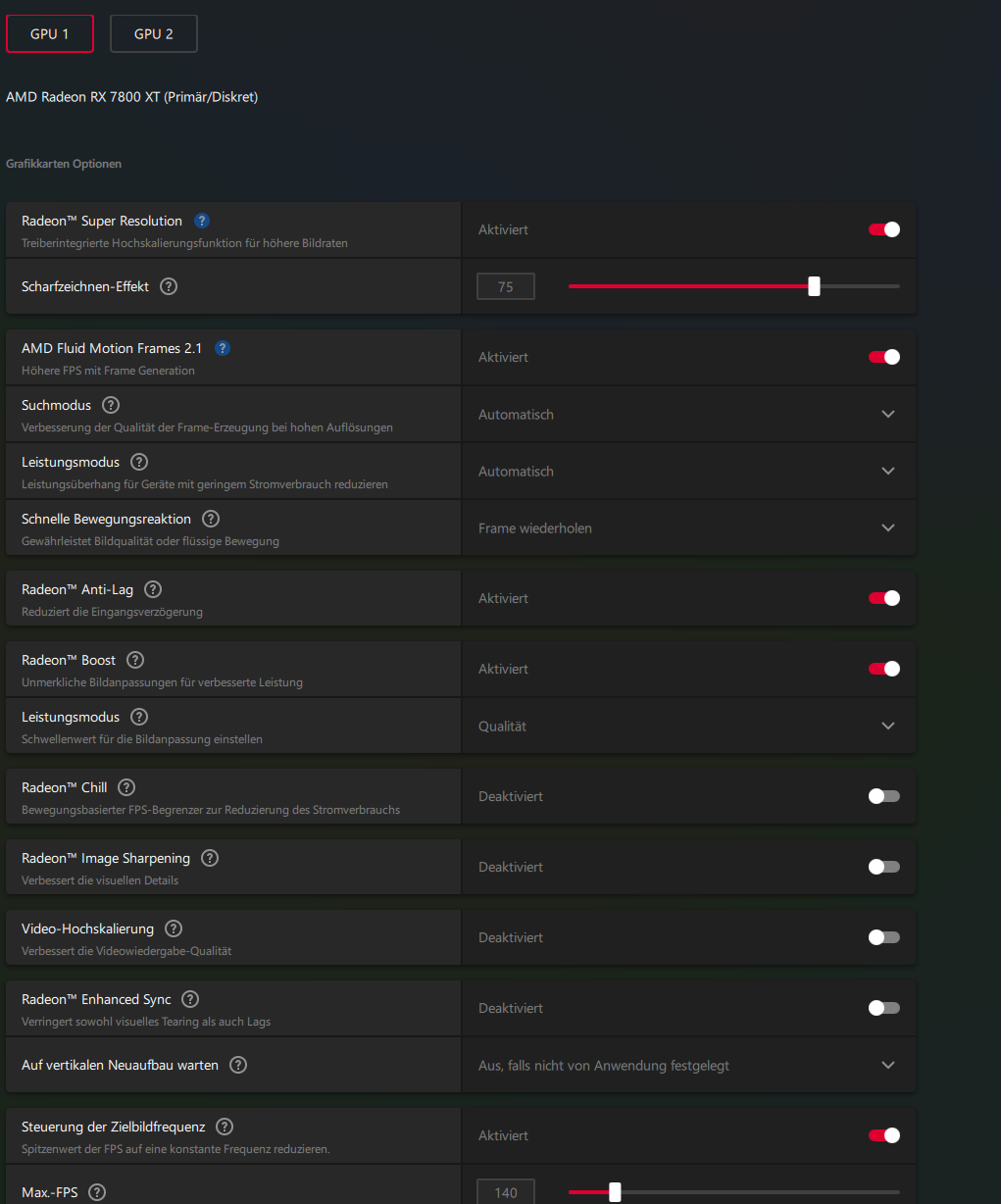1001x1204 pixels.
Task: Disable the Radeon Super Resolution toggle
Action: pyautogui.click(x=883, y=229)
